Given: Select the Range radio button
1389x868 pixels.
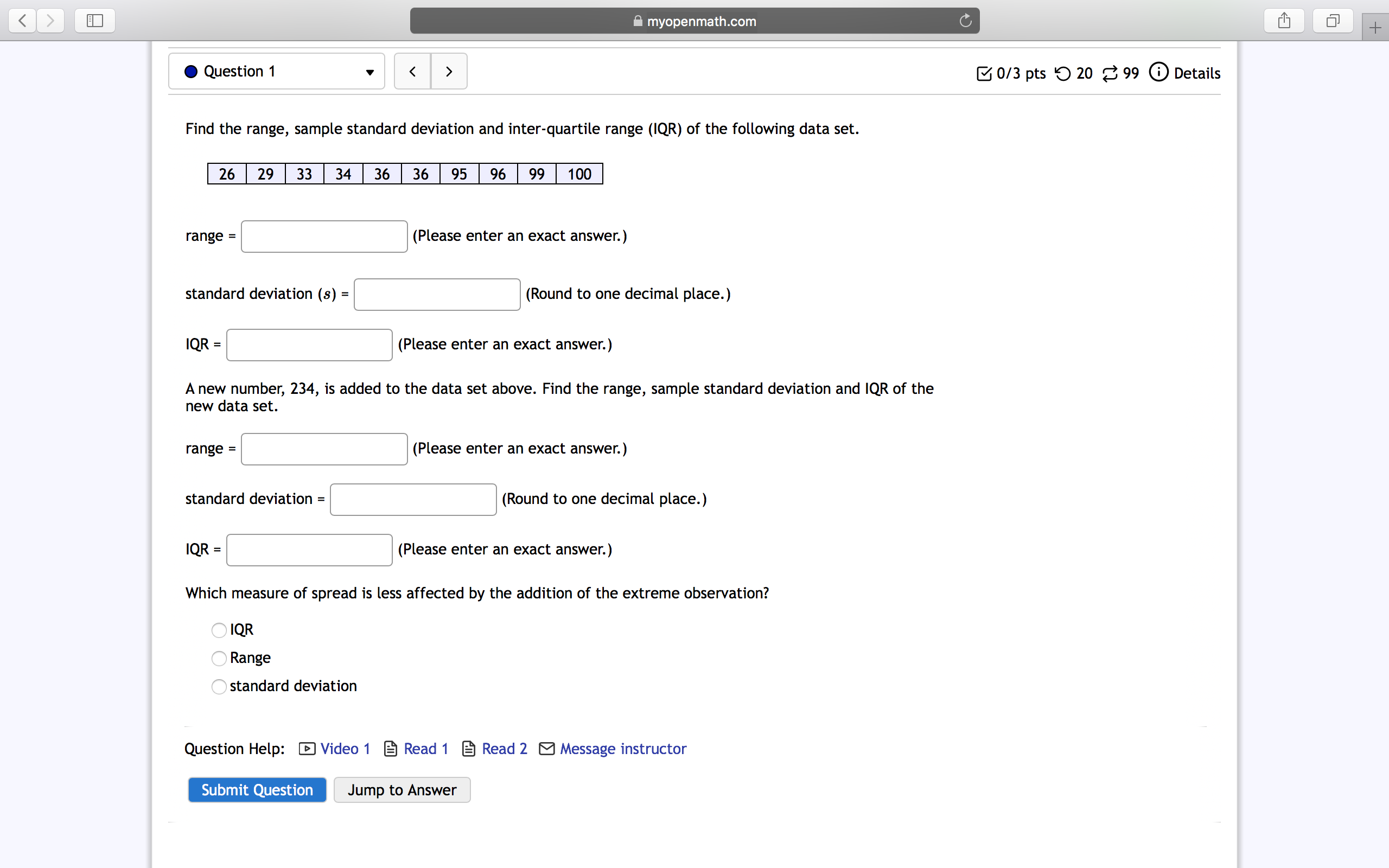Looking at the screenshot, I should coord(218,658).
